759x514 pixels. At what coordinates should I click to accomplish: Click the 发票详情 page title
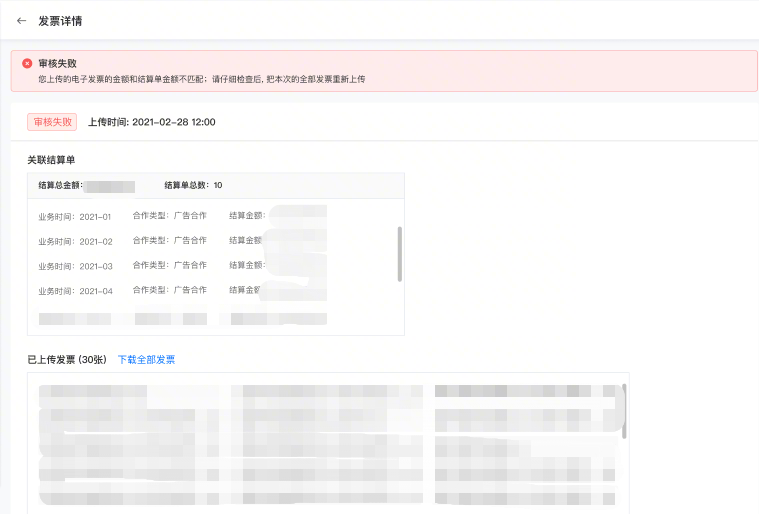click(60, 20)
